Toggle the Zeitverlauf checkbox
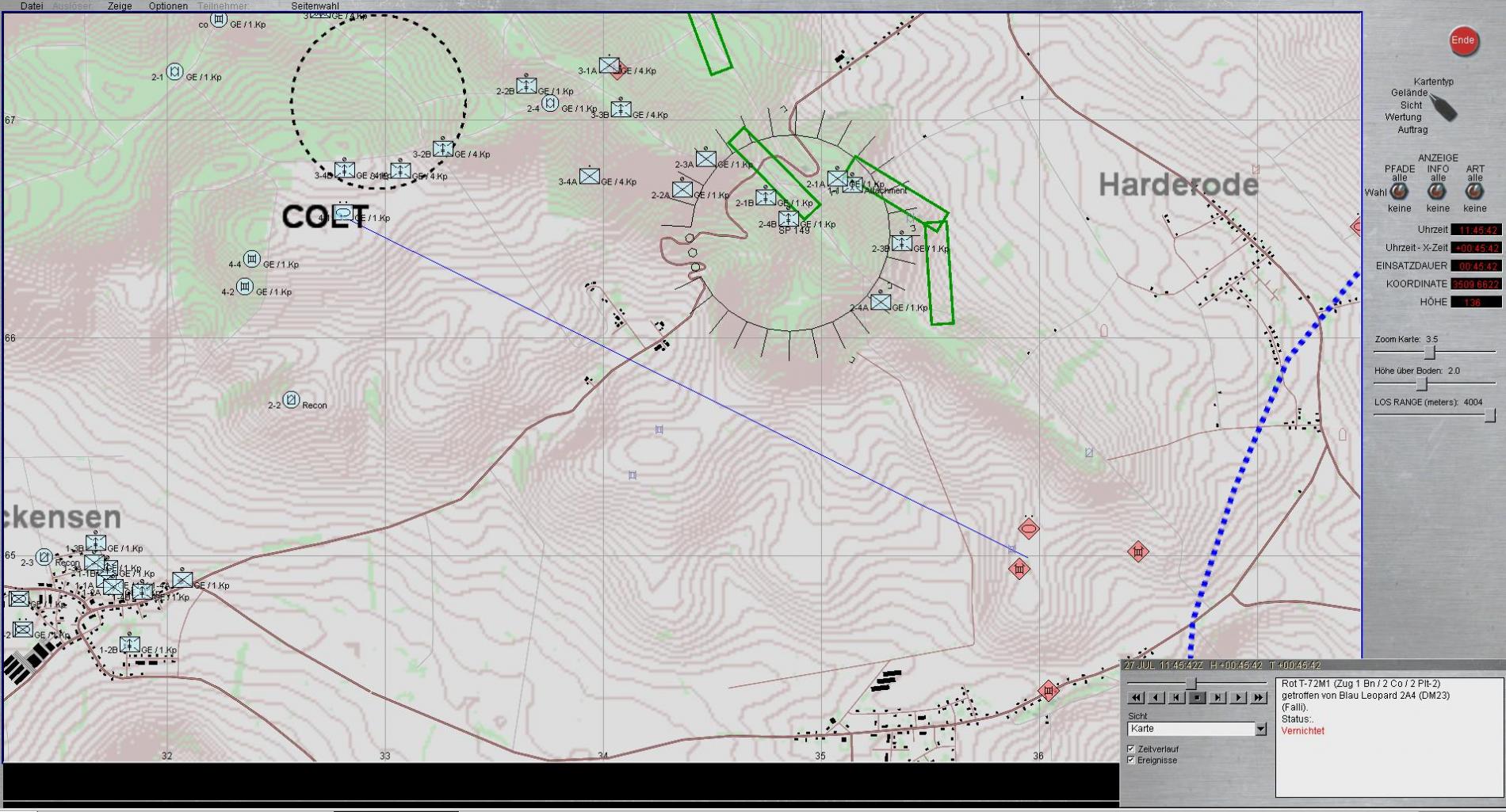 click(x=1131, y=749)
